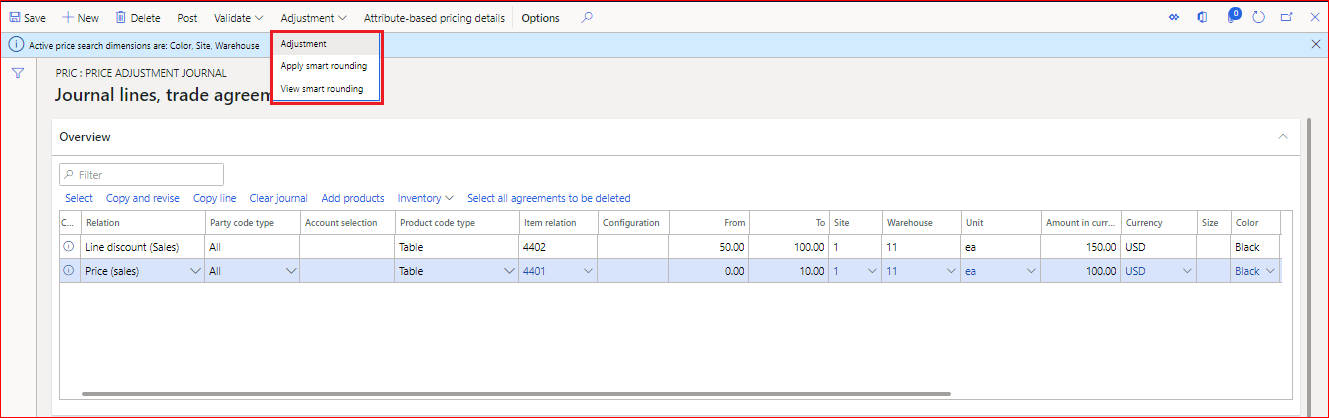Click the Clear journal link
This screenshot has width=1329, height=418.
click(279, 198)
